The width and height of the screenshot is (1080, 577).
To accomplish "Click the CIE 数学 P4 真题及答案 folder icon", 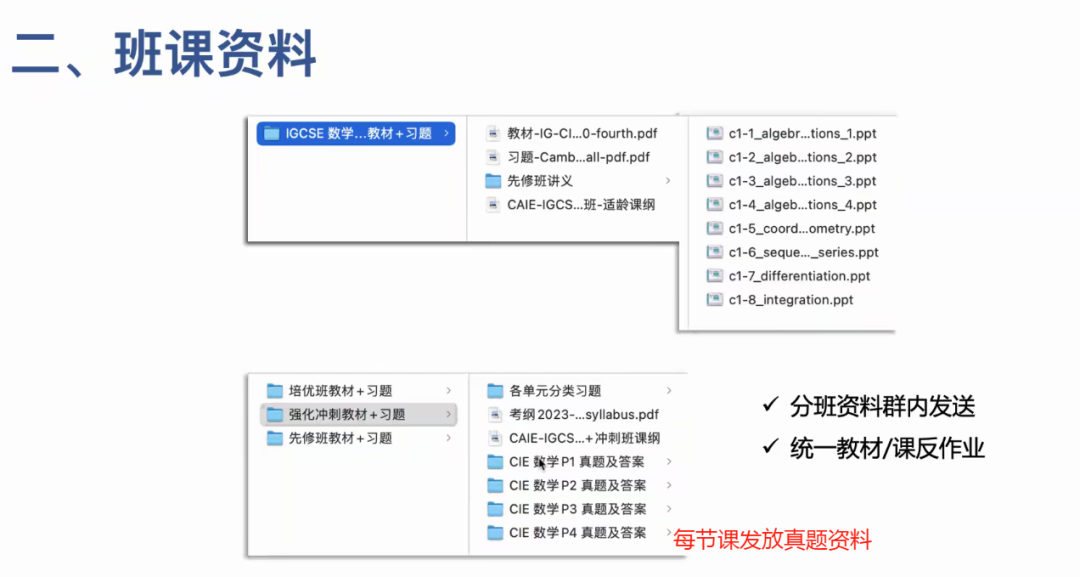I will click(494, 533).
